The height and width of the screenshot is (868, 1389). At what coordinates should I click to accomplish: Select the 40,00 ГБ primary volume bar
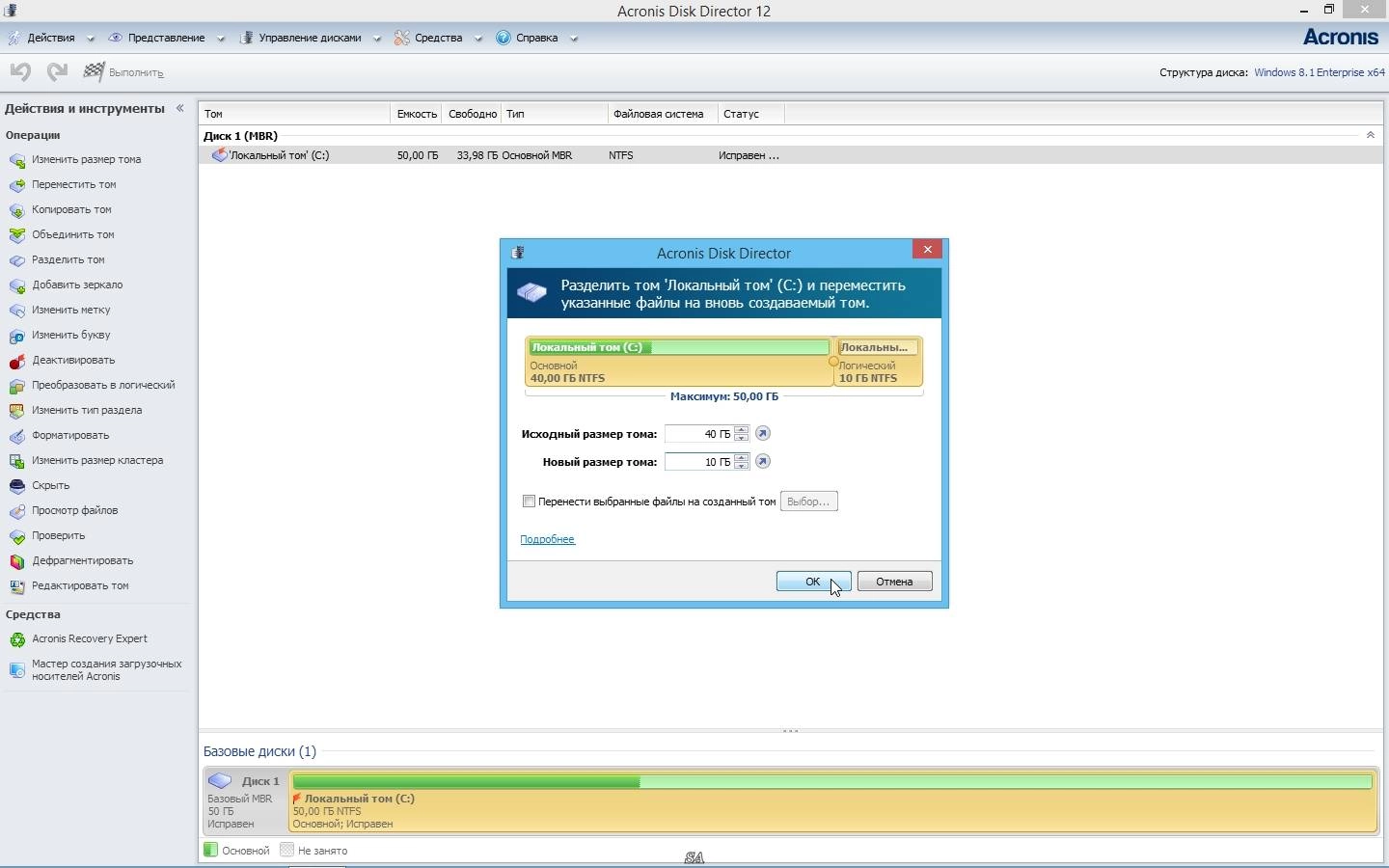679,362
